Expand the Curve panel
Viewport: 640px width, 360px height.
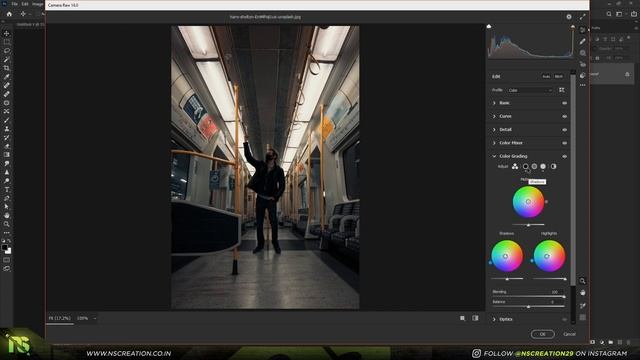[494, 116]
